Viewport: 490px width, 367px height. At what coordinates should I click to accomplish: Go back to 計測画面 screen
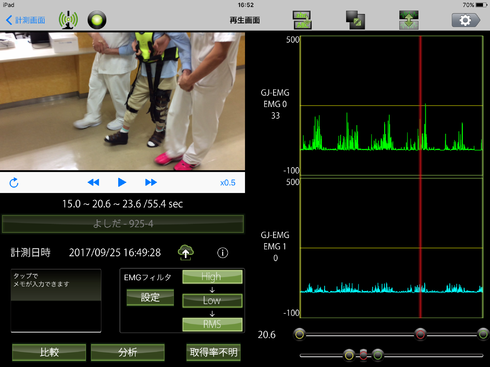tap(26, 20)
